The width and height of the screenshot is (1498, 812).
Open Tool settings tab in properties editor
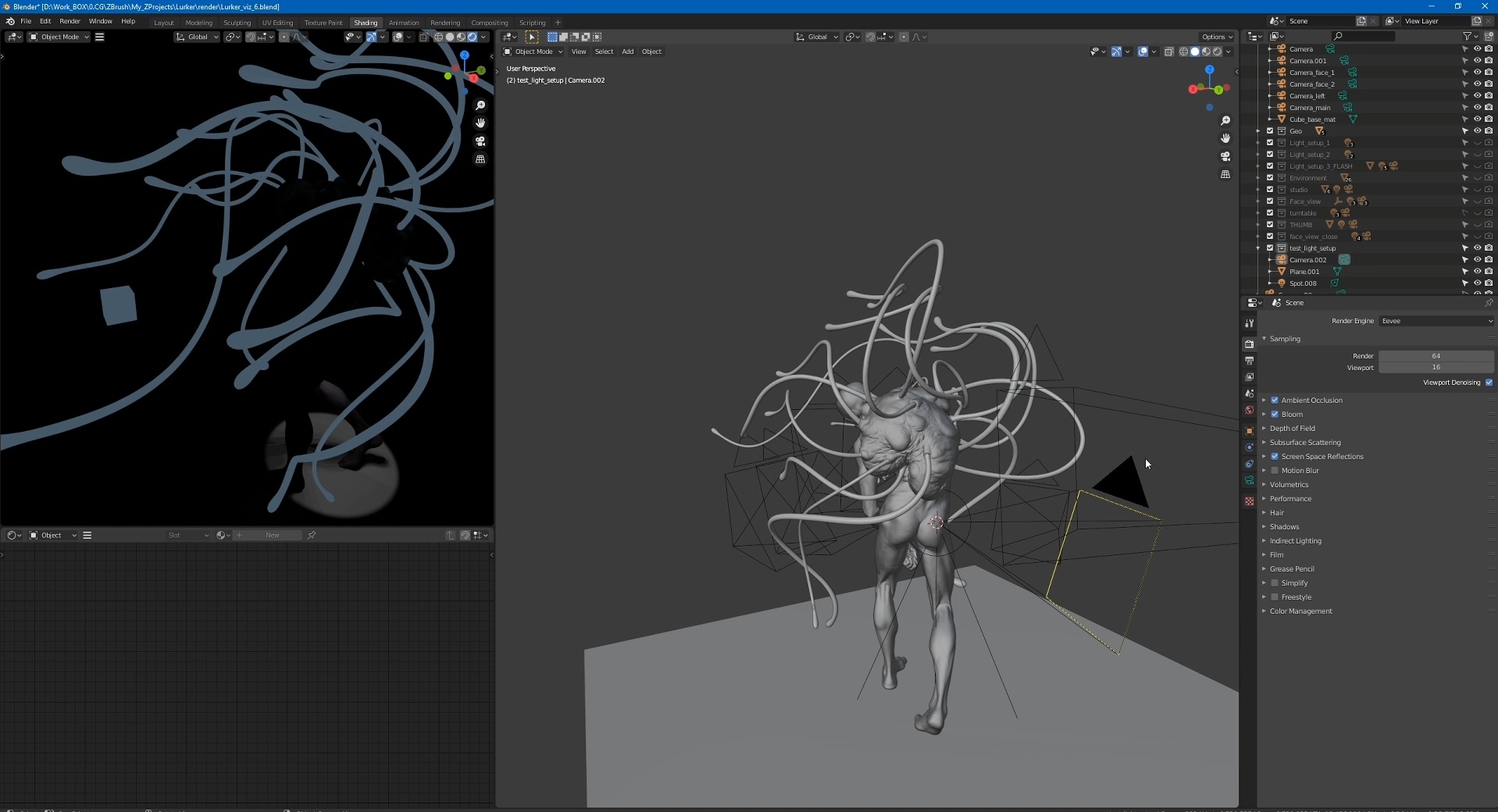point(1249,323)
